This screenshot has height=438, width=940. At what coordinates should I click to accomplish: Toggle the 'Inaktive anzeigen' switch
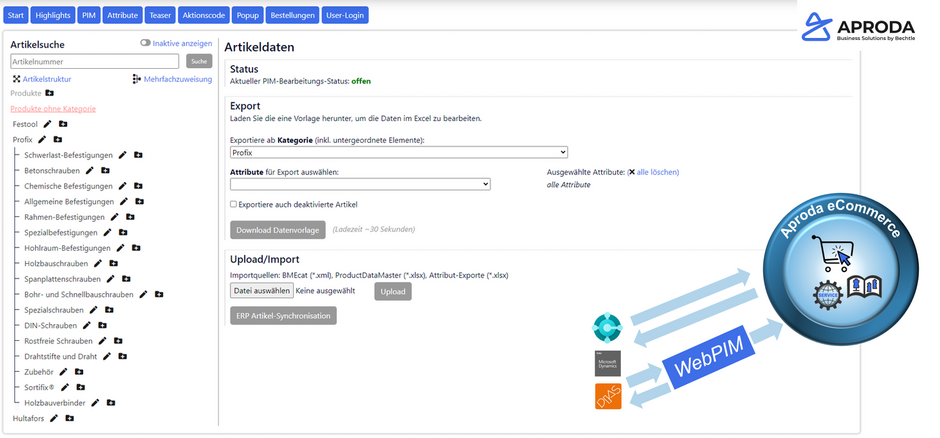click(x=145, y=43)
